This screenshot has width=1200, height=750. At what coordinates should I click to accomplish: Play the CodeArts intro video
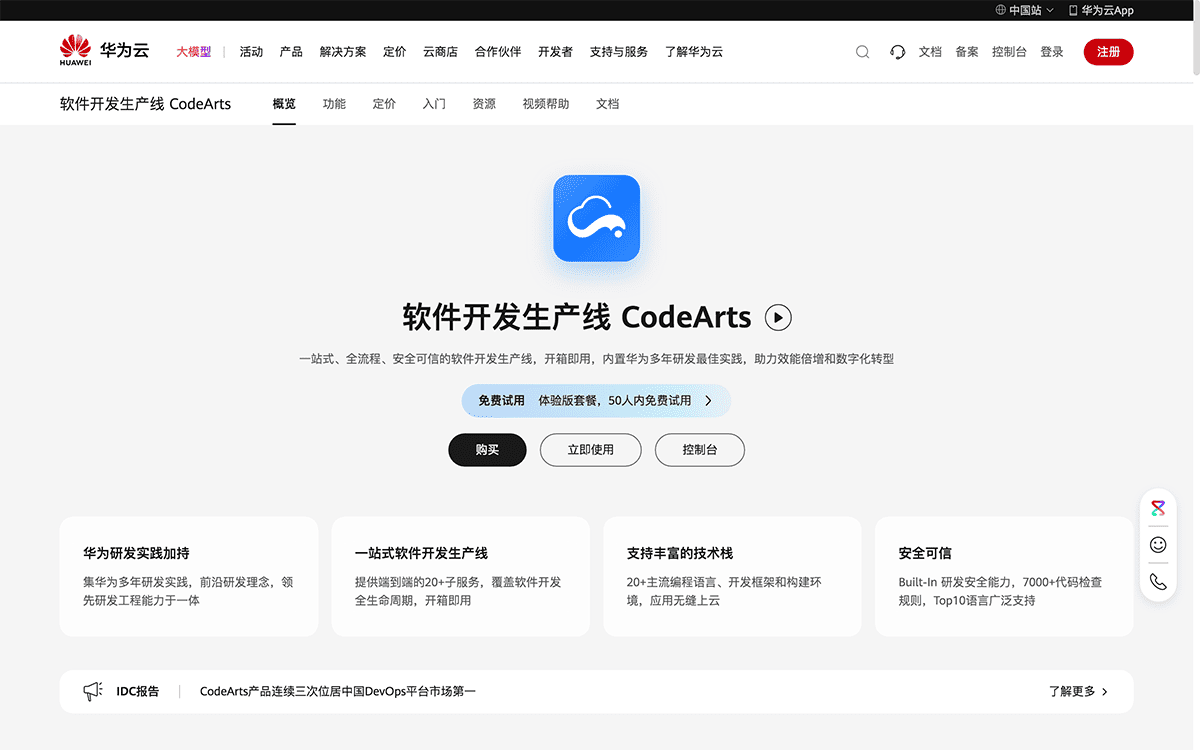tap(778, 318)
